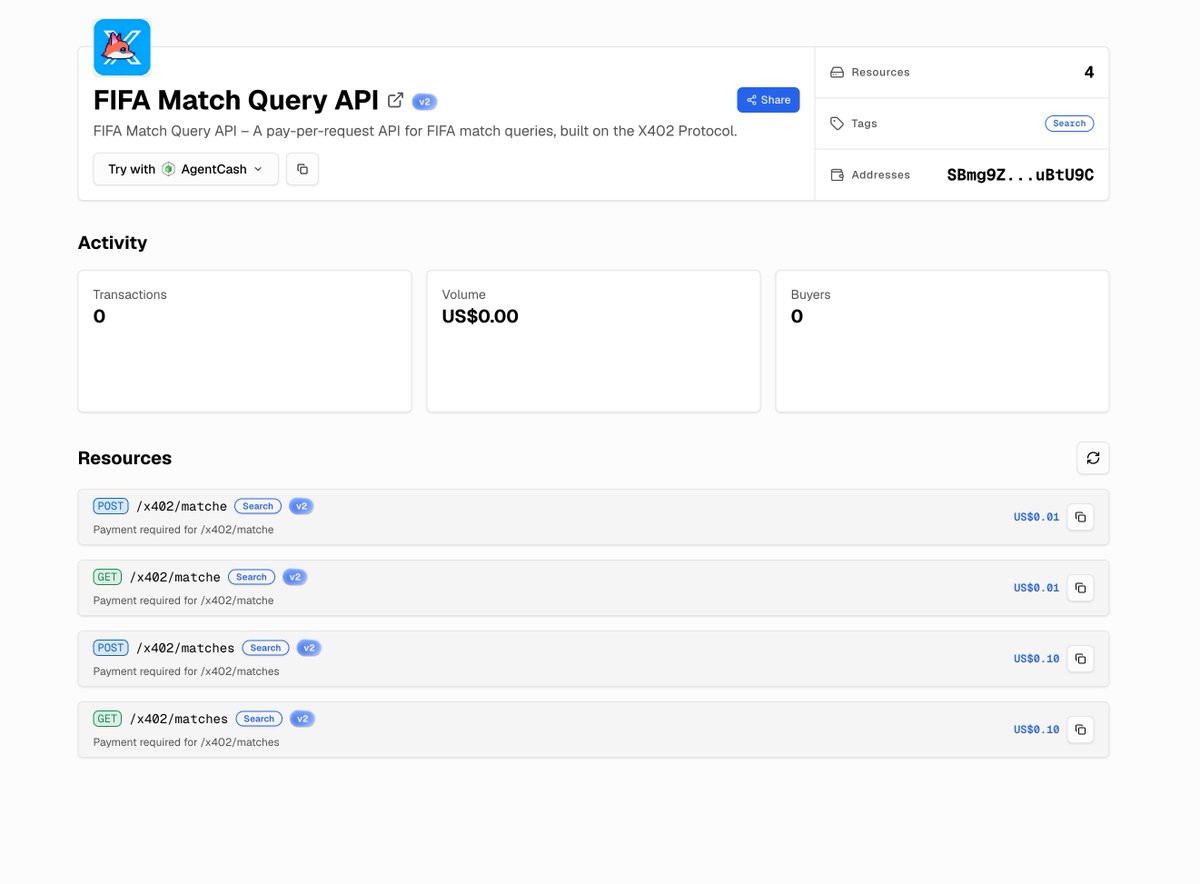Click the Addresses wallet icon
The height and width of the screenshot is (884, 1200).
(x=837, y=175)
